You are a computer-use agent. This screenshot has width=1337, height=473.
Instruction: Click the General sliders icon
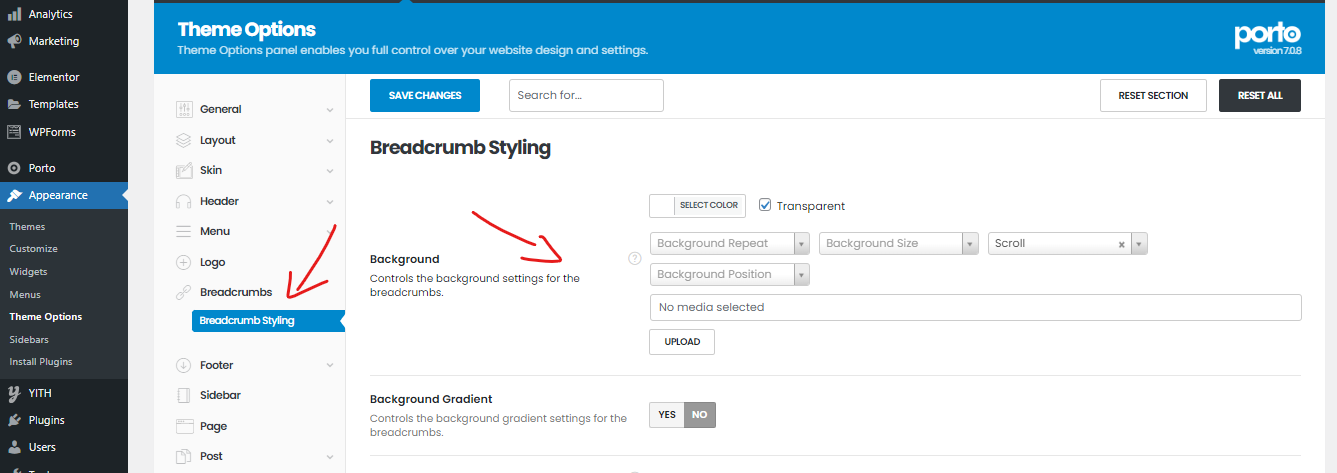point(183,109)
